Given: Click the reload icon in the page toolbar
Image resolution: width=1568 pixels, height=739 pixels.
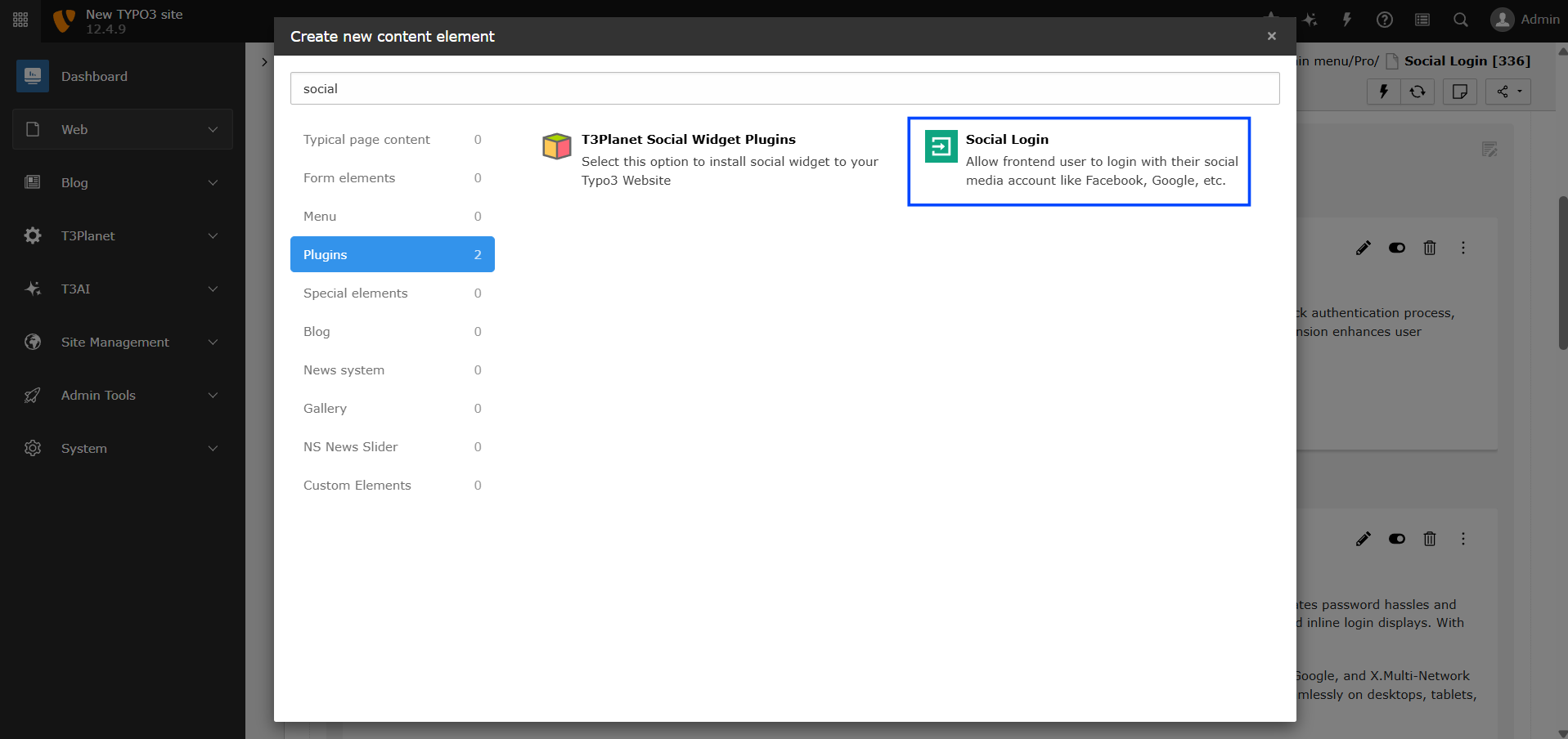Looking at the screenshot, I should [x=1418, y=92].
